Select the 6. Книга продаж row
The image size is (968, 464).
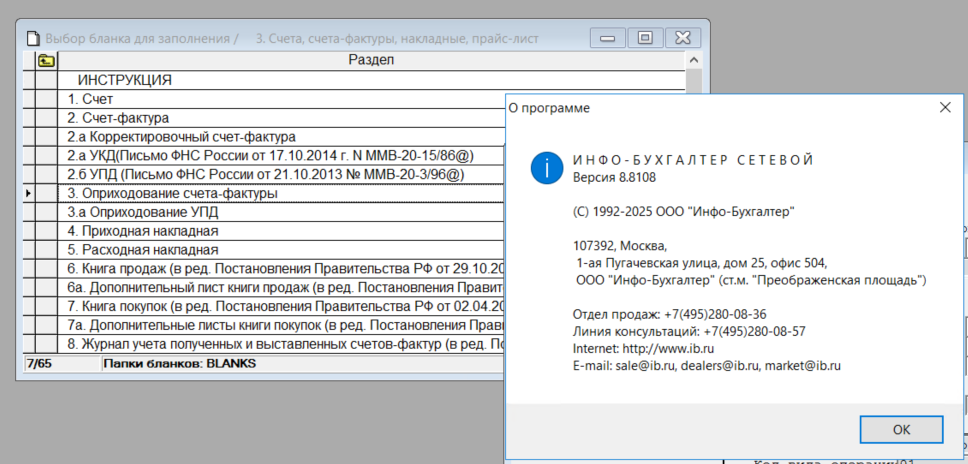(x=281, y=270)
